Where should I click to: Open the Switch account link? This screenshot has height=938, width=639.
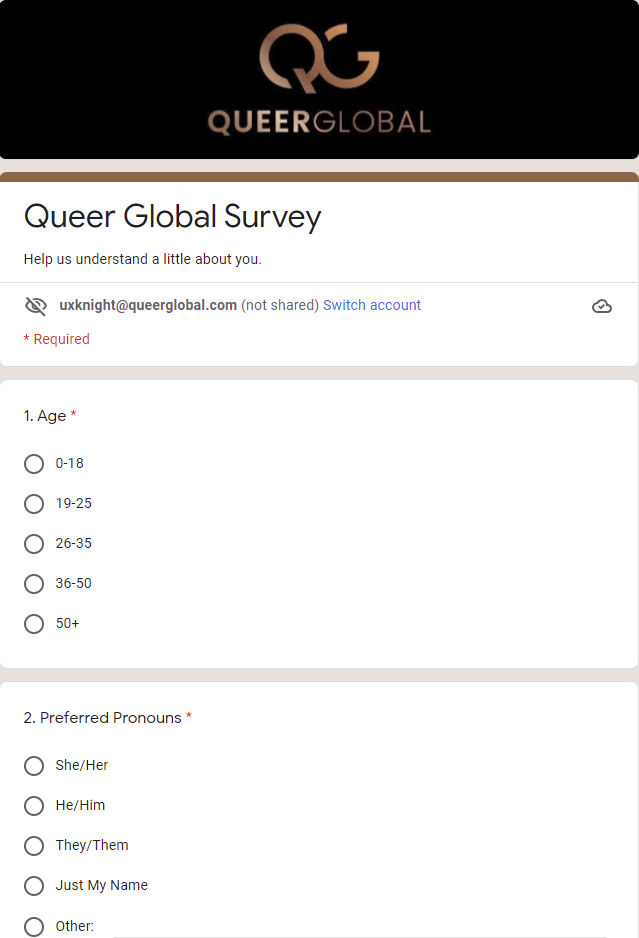coord(372,305)
